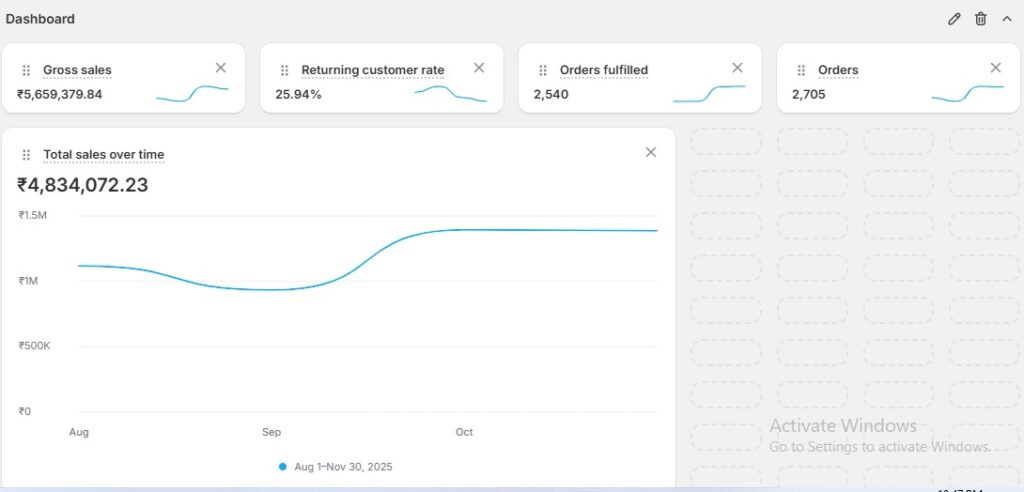Click the Orders card sparkline chart
Screen dimensions: 1024x492
[967, 93]
